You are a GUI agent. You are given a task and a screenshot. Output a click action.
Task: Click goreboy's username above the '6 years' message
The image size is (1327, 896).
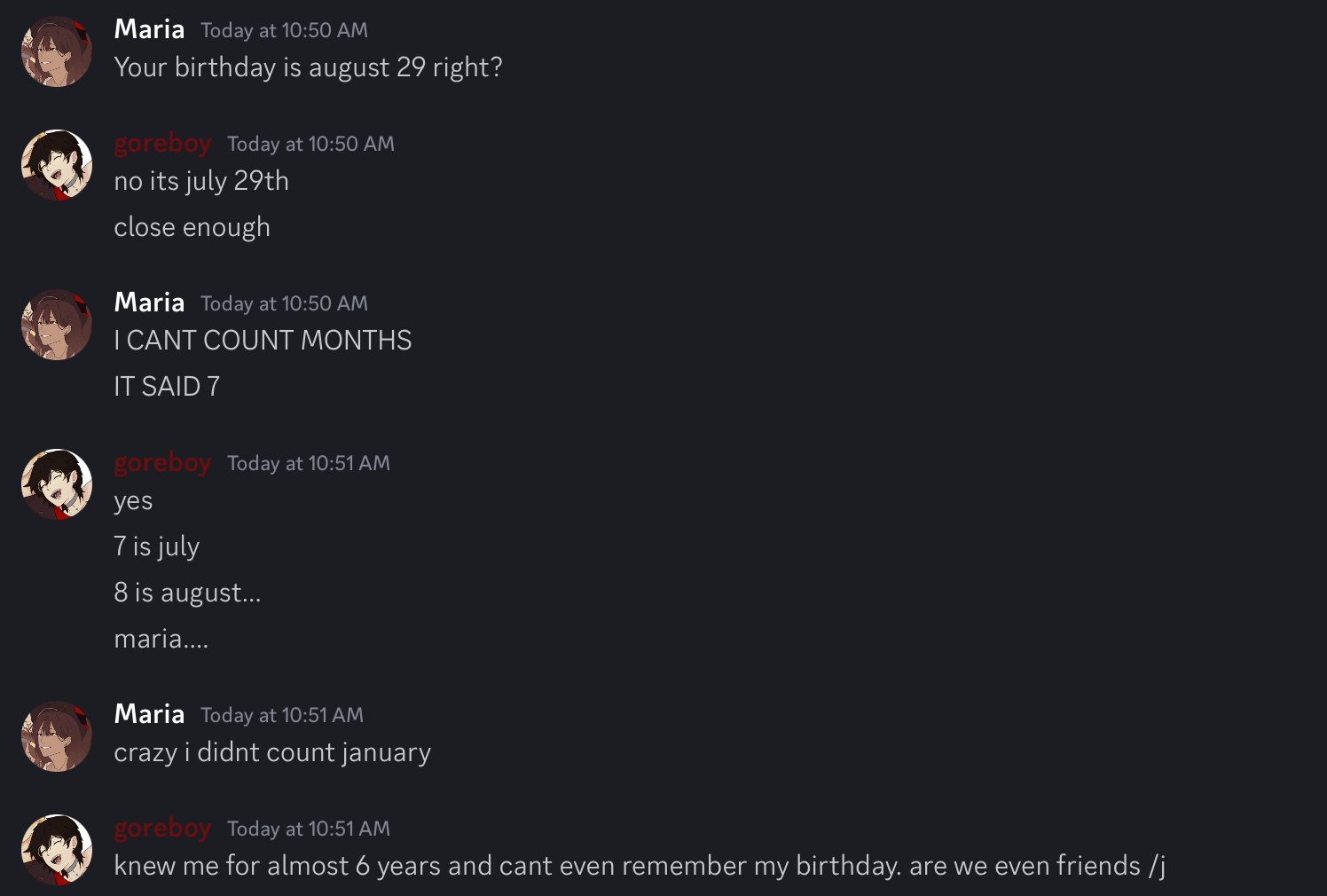pos(162,828)
